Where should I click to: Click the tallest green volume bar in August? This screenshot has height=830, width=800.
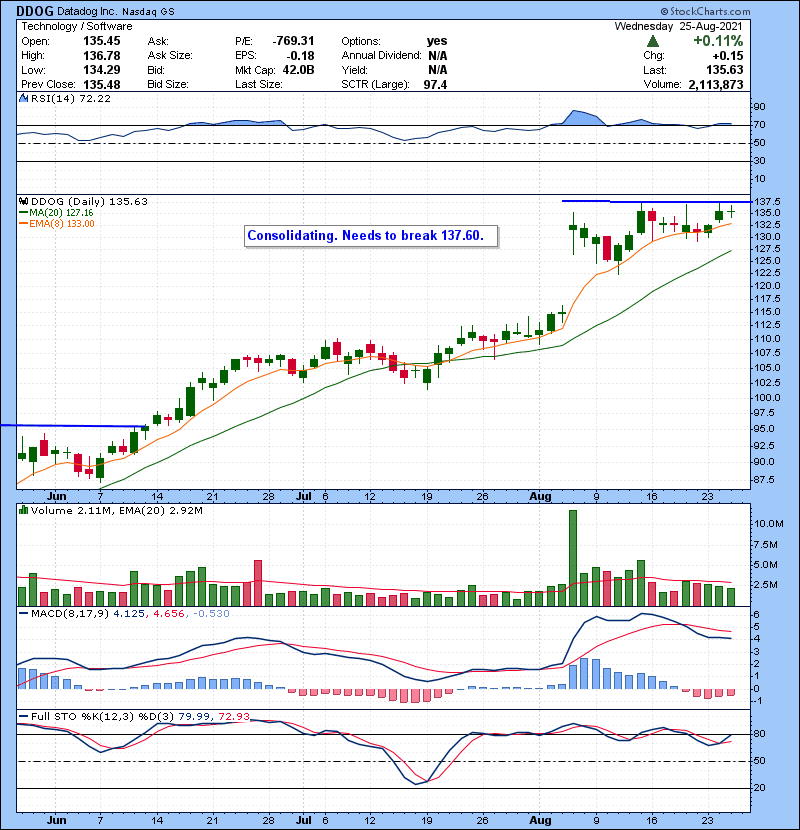573,558
